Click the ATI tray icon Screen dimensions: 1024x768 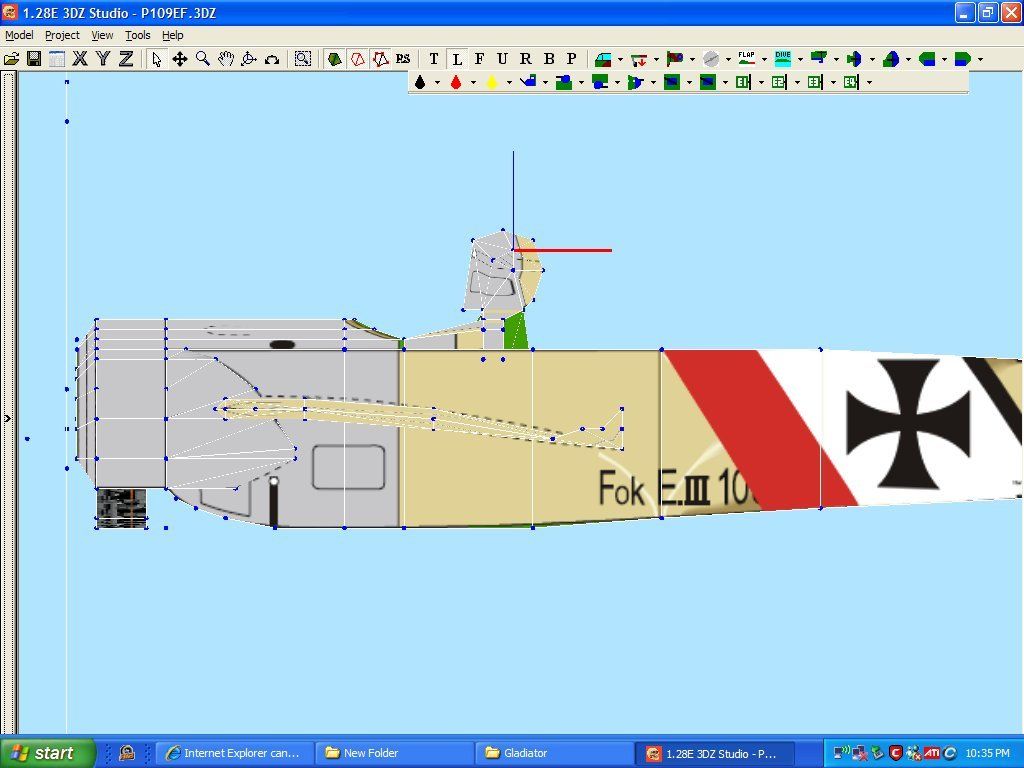931,753
